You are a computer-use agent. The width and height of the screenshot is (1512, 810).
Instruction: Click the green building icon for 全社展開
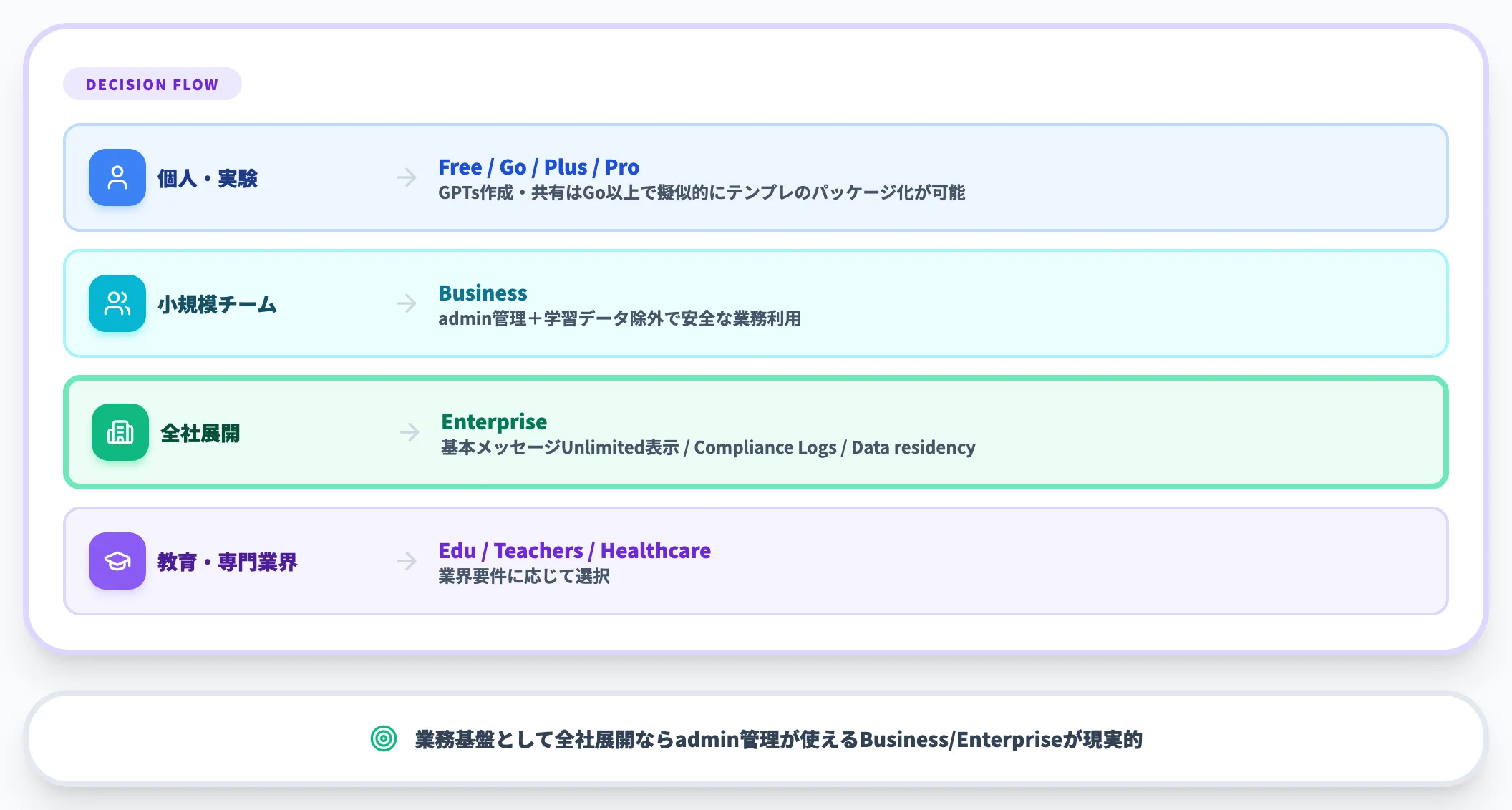[x=120, y=432]
